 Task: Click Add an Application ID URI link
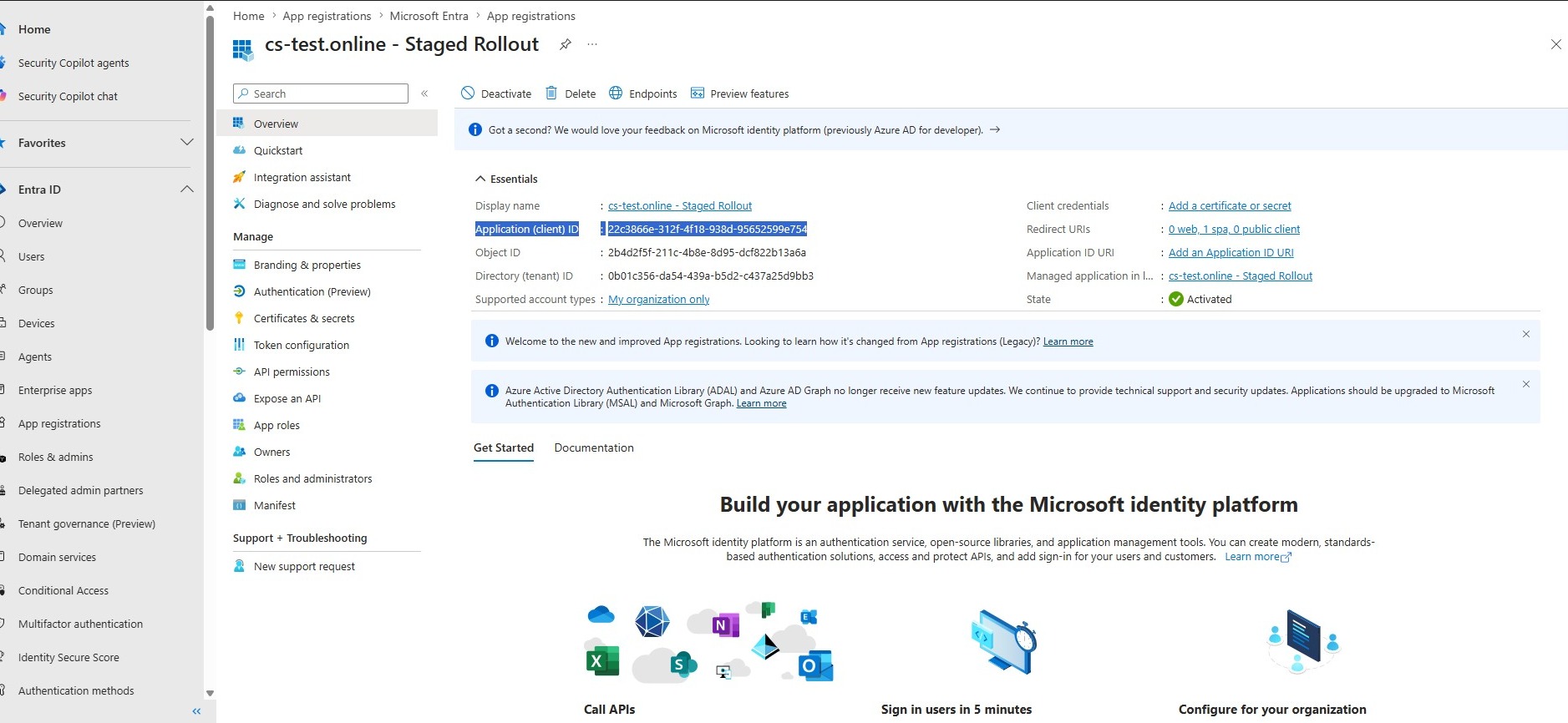coord(1231,253)
